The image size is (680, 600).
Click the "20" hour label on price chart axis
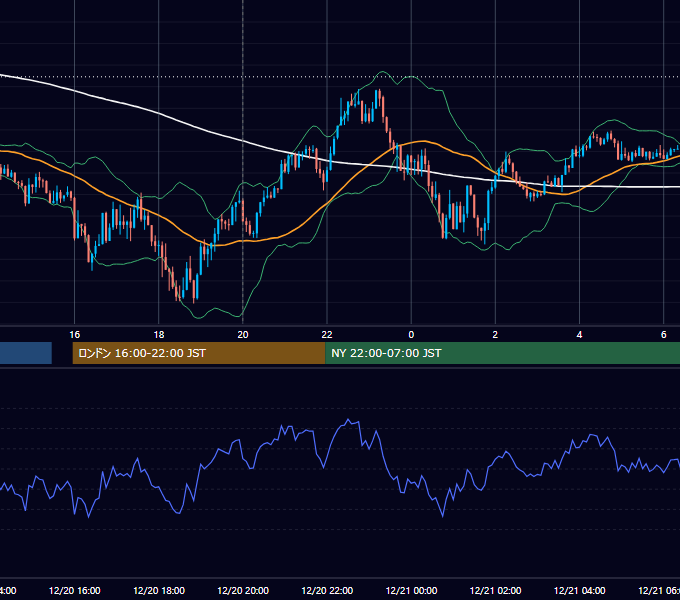[243, 335]
